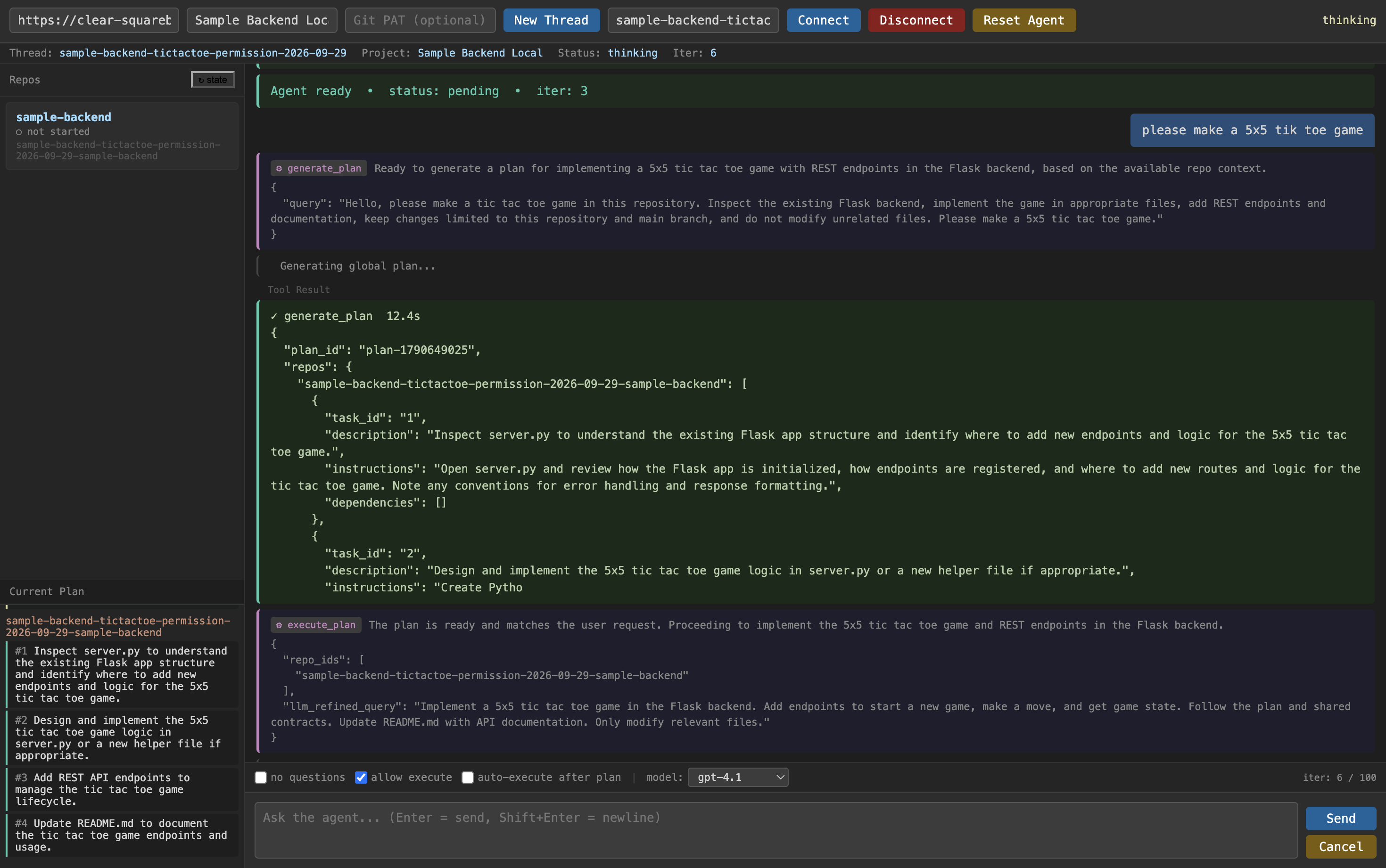This screenshot has height=868, width=1386.
Task: Uncheck the allow execute checkbox
Action: pyautogui.click(x=361, y=778)
